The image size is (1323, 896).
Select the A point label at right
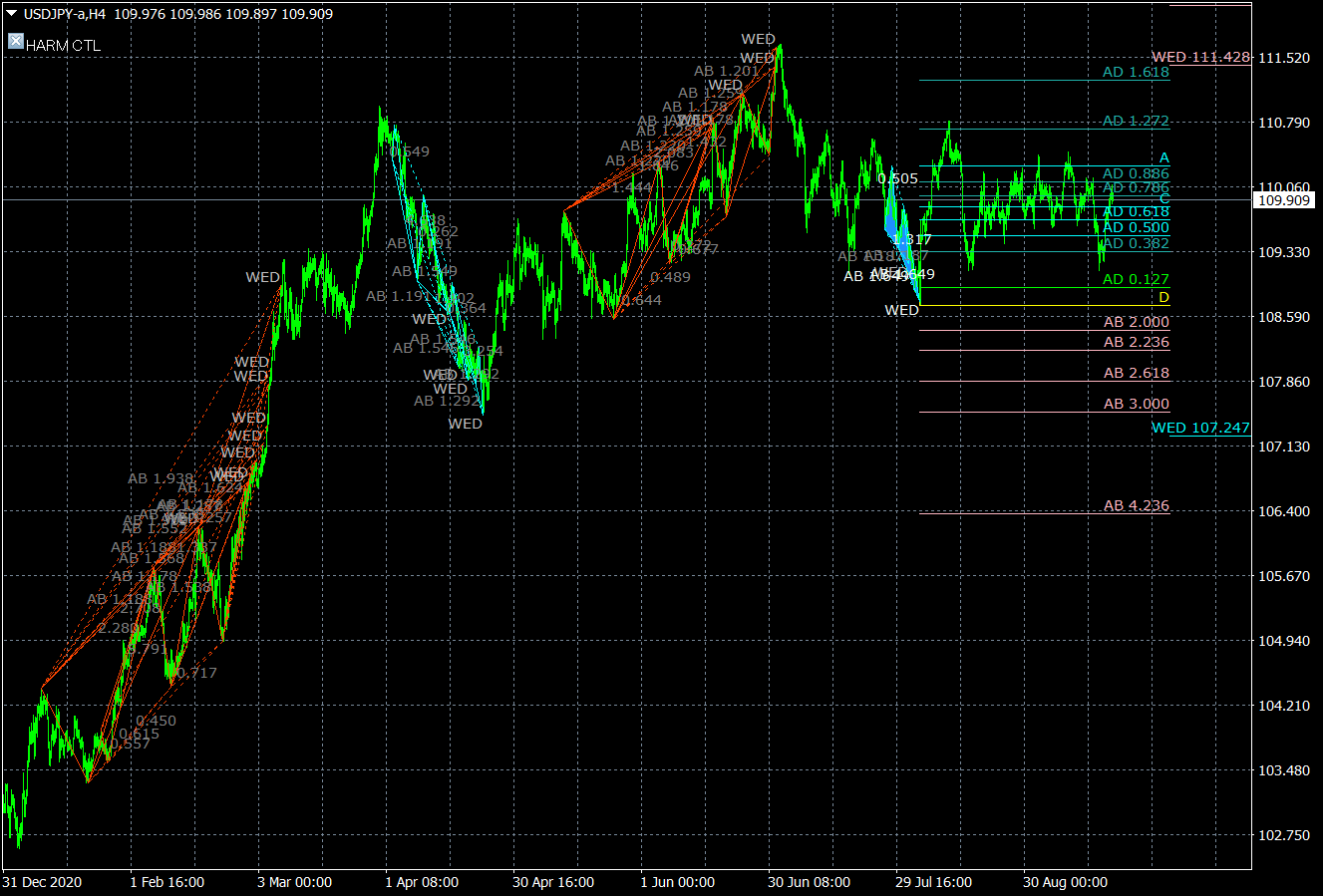click(x=1163, y=158)
